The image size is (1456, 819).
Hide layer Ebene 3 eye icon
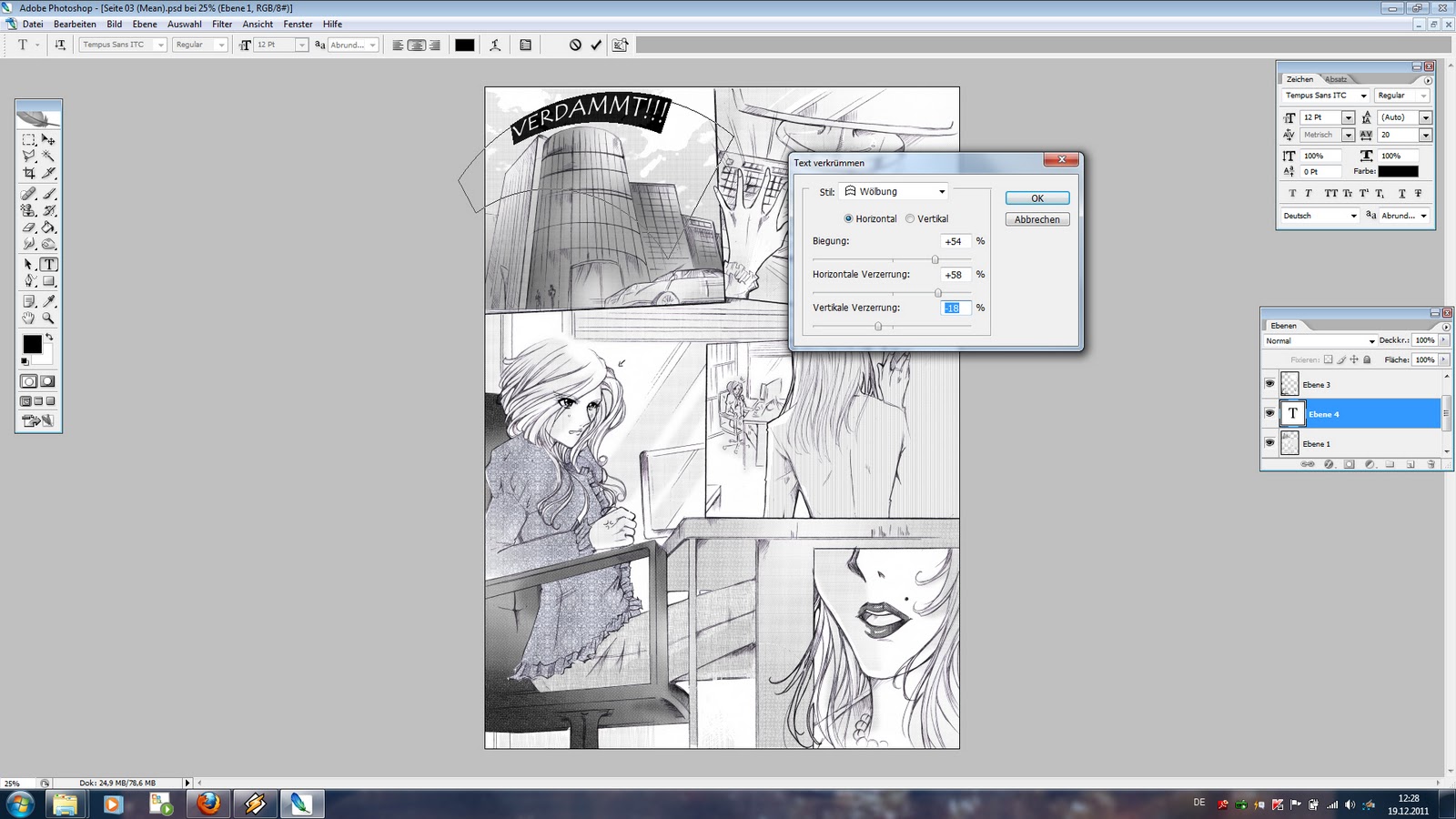[1269, 384]
